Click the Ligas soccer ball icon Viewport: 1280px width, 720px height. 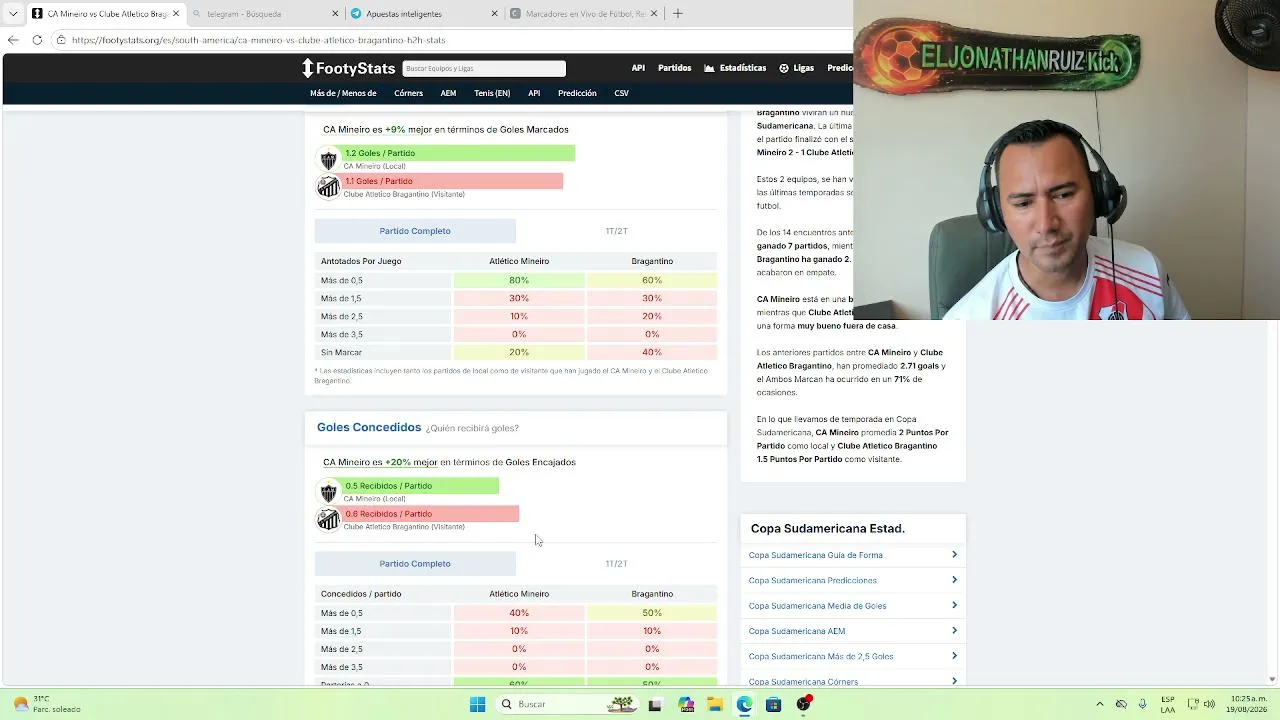tap(784, 68)
